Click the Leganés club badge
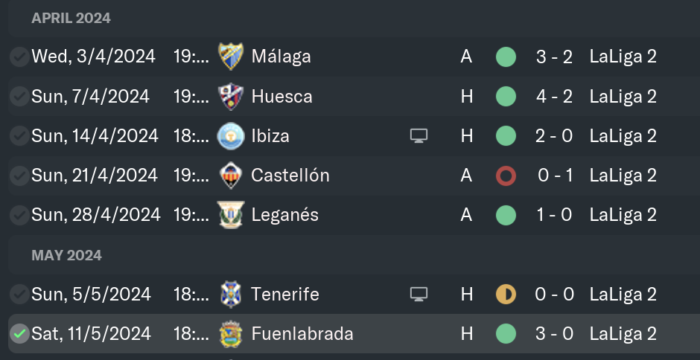This screenshot has height=360, width=700. coord(231,215)
